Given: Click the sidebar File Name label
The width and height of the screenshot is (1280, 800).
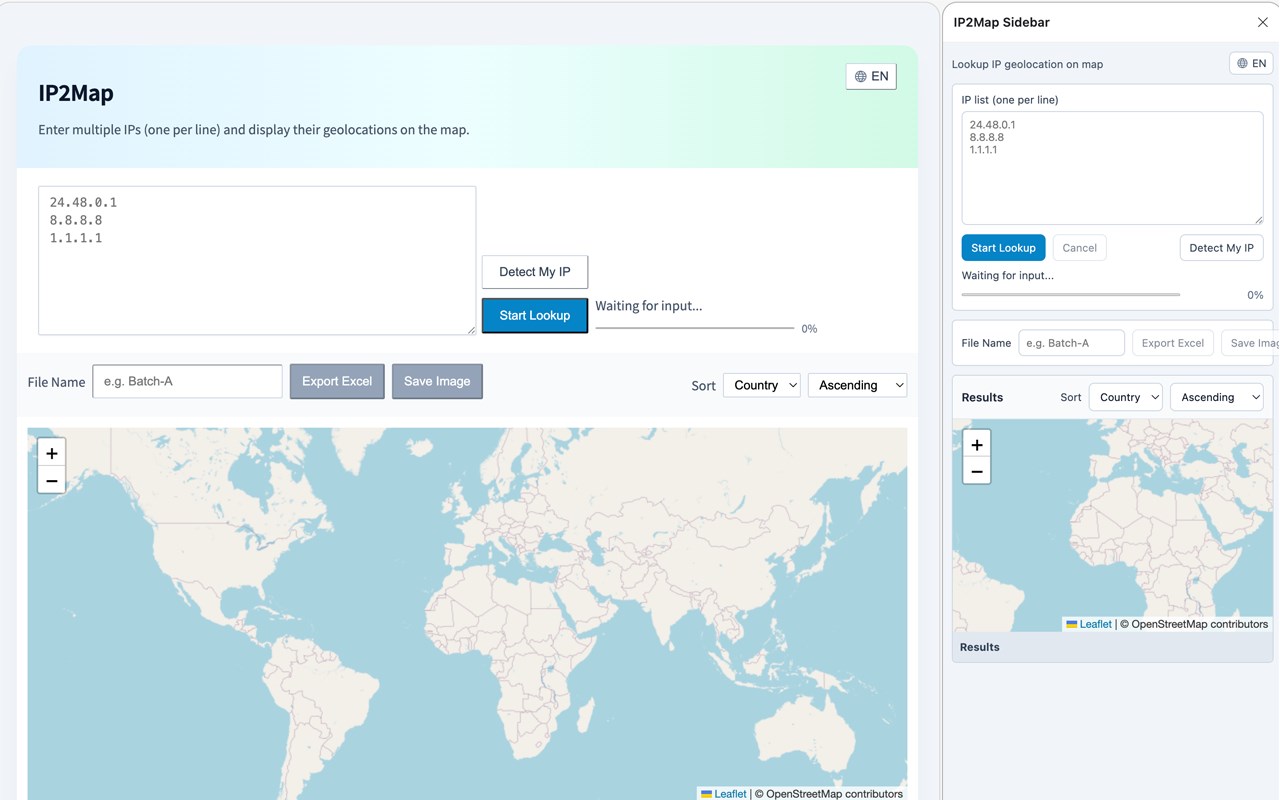Looking at the screenshot, I should pos(986,343).
